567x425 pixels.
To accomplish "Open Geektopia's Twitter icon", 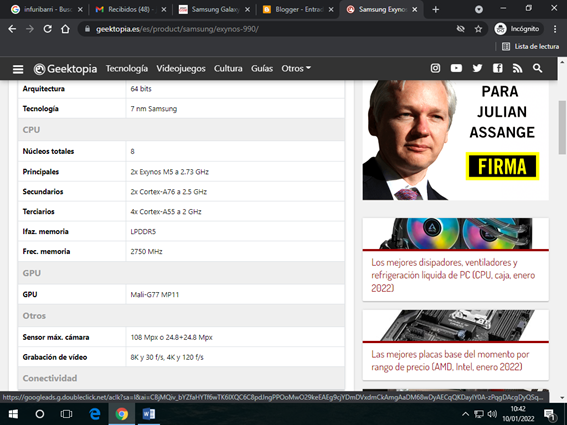I will [x=477, y=68].
